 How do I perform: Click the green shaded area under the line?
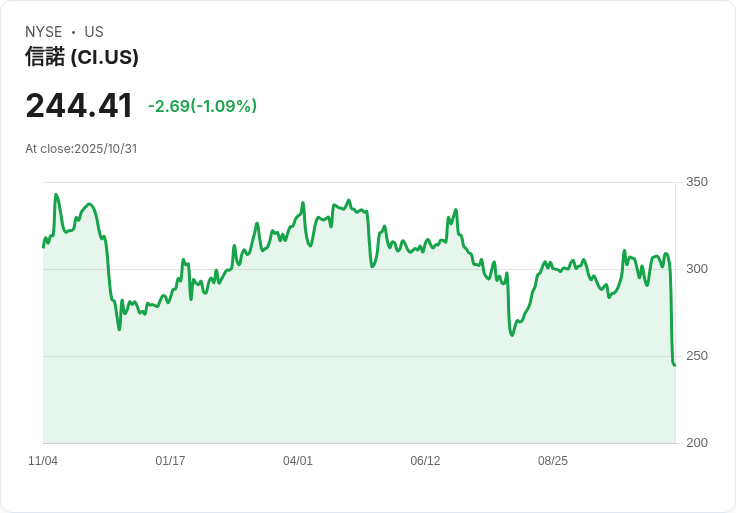click(350, 380)
